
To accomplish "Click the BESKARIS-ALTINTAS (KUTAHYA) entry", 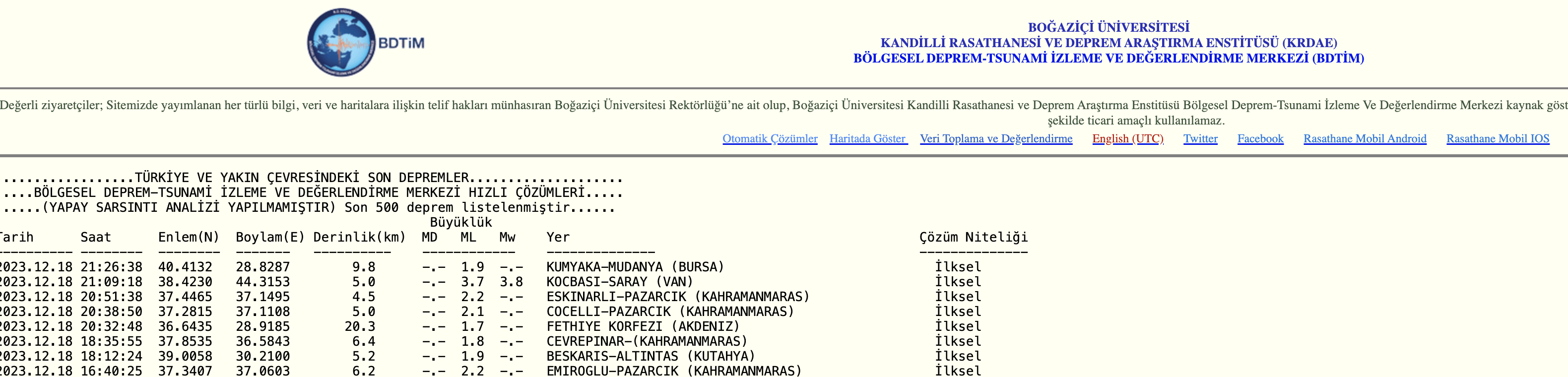I will (x=650, y=356).
